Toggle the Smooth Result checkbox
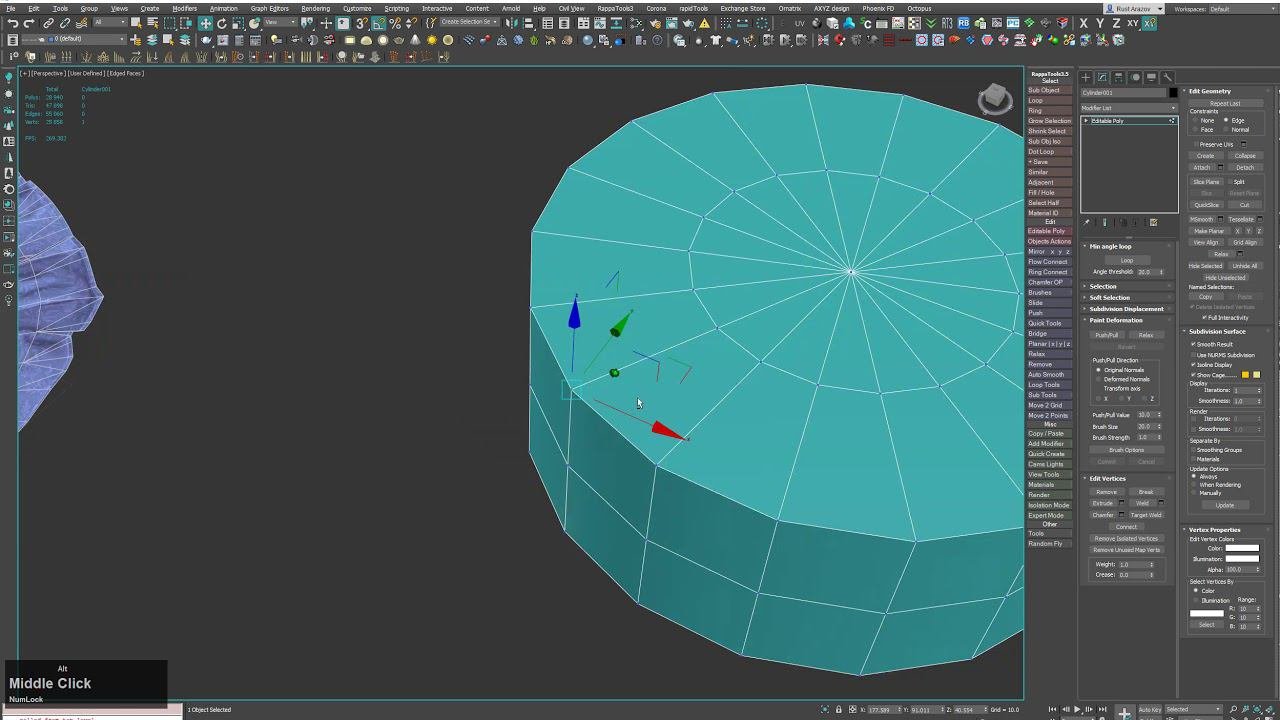This screenshot has height=720, width=1280. [x=1194, y=344]
